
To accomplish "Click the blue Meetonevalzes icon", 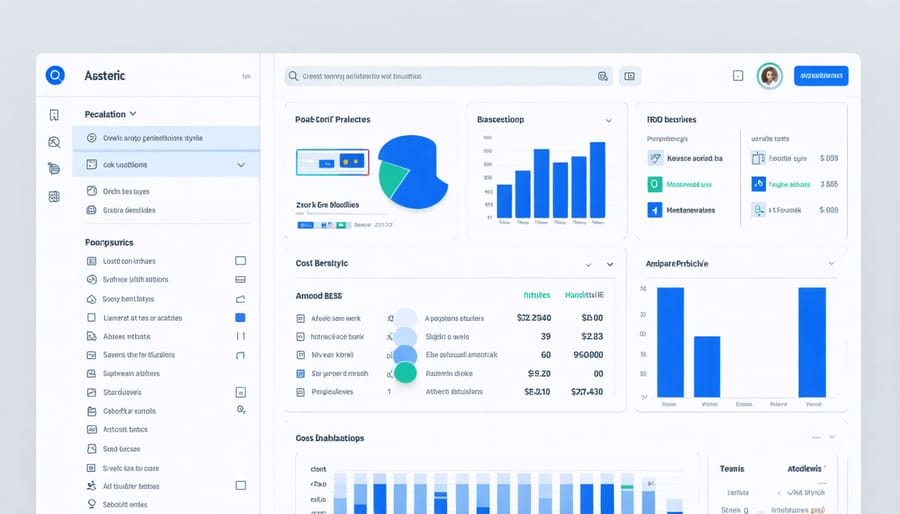I will 655,210.
